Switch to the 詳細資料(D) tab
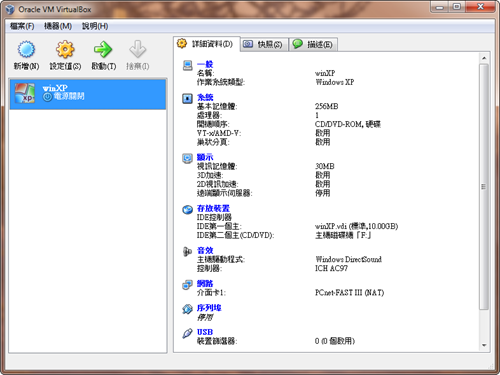This screenshot has width=500, height=375. [207, 44]
